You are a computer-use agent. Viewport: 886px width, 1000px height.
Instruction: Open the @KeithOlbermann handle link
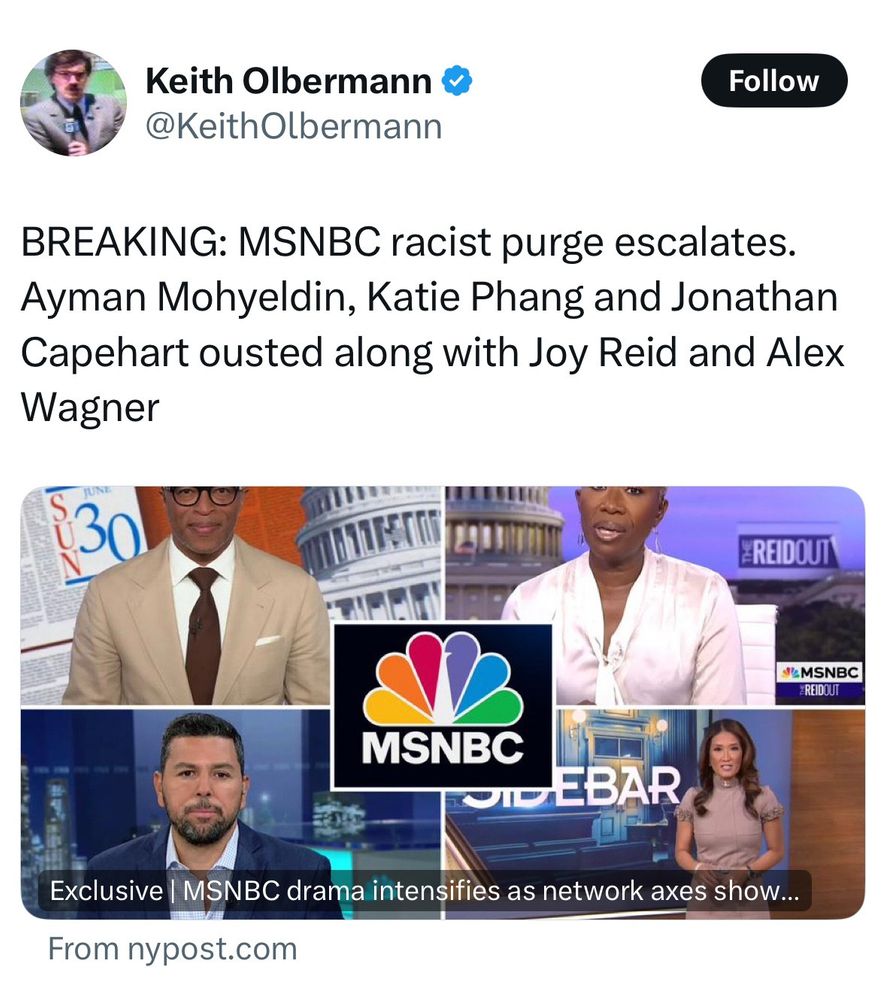tap(294, 126)
